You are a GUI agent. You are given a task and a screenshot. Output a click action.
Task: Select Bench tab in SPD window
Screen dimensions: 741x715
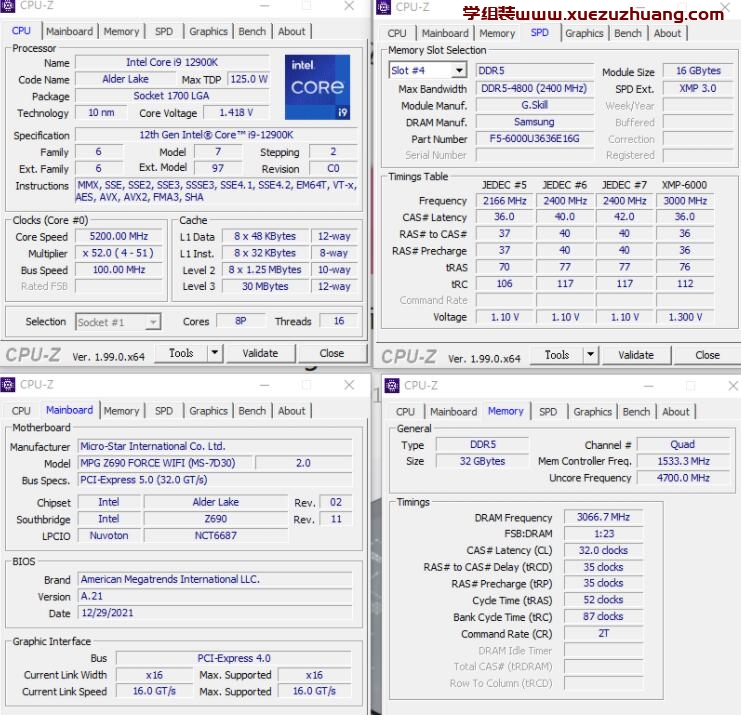(628, 34)
